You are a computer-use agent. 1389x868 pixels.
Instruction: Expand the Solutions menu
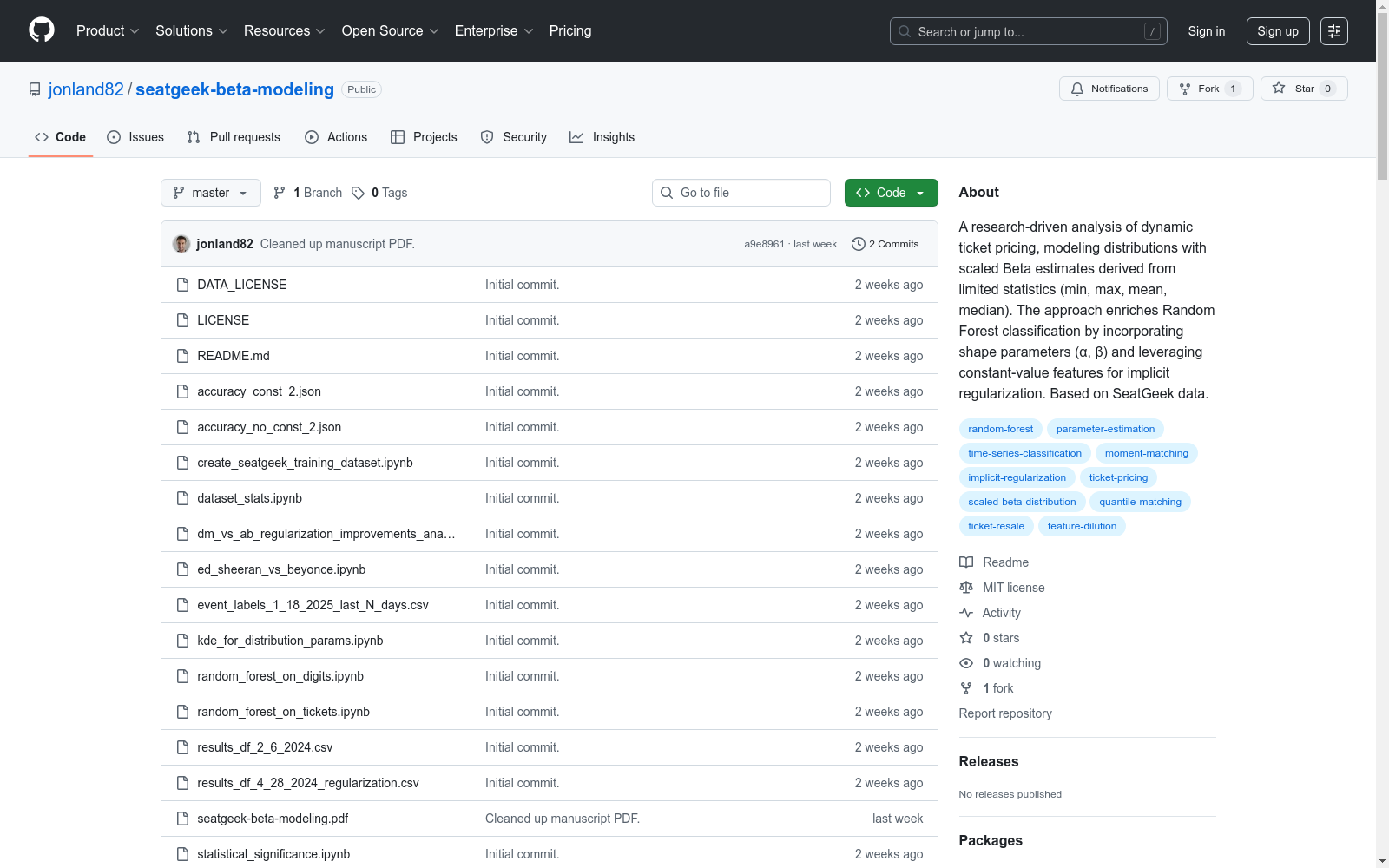(192, 31)
